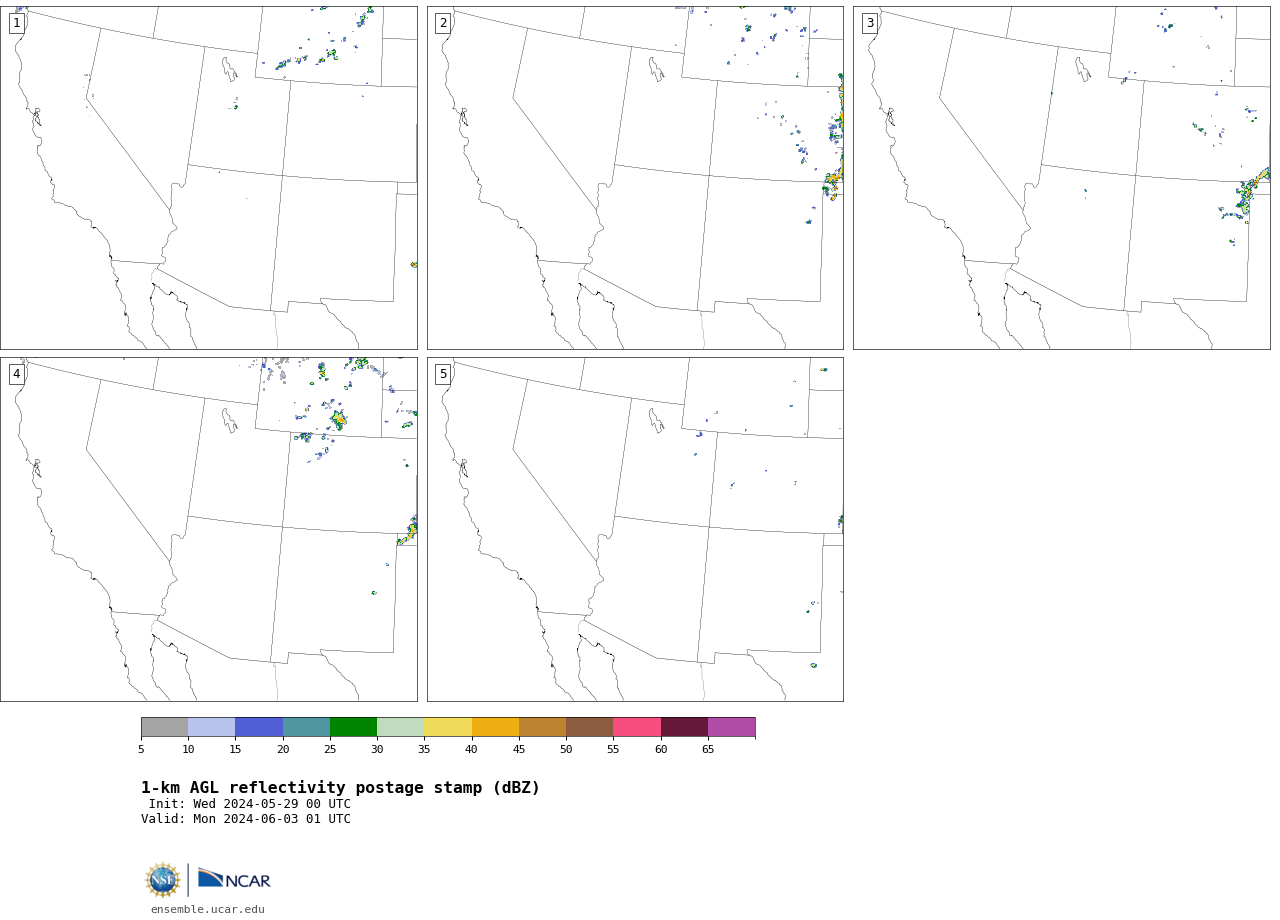Click the Init Wed 2024-05-29 00 UTC text
The image size is (1280, 920).
(x=250, y=804)
